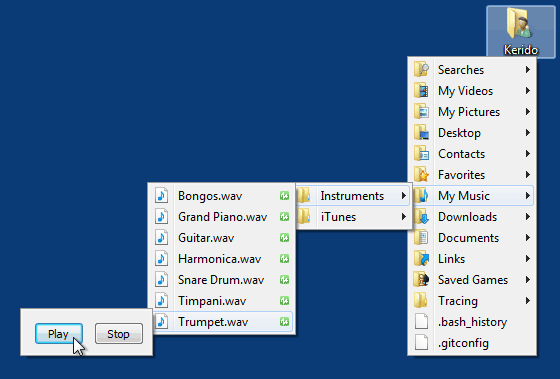Click the Documents folder icon
The width and height of the screenshot is (560, 379).
tap(421, 238)
